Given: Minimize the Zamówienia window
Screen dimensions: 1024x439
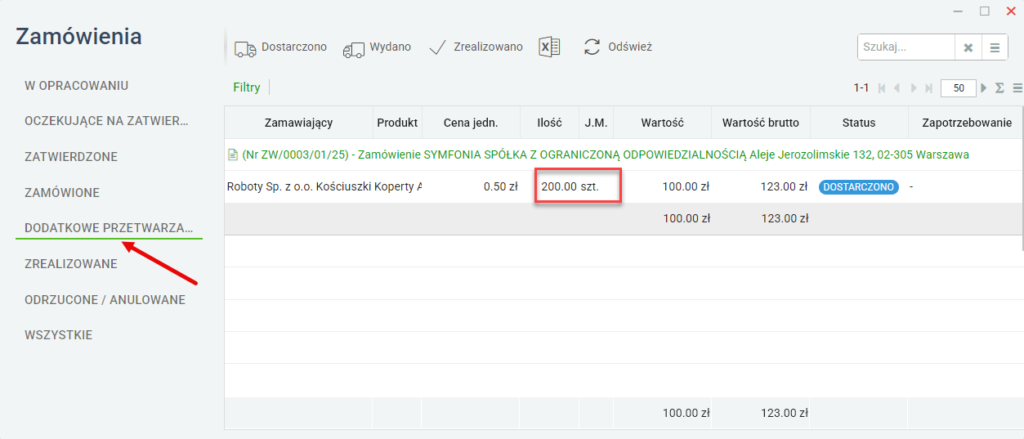Looking at the screenshot, I should pyautogui.click(x=957, y=11).
